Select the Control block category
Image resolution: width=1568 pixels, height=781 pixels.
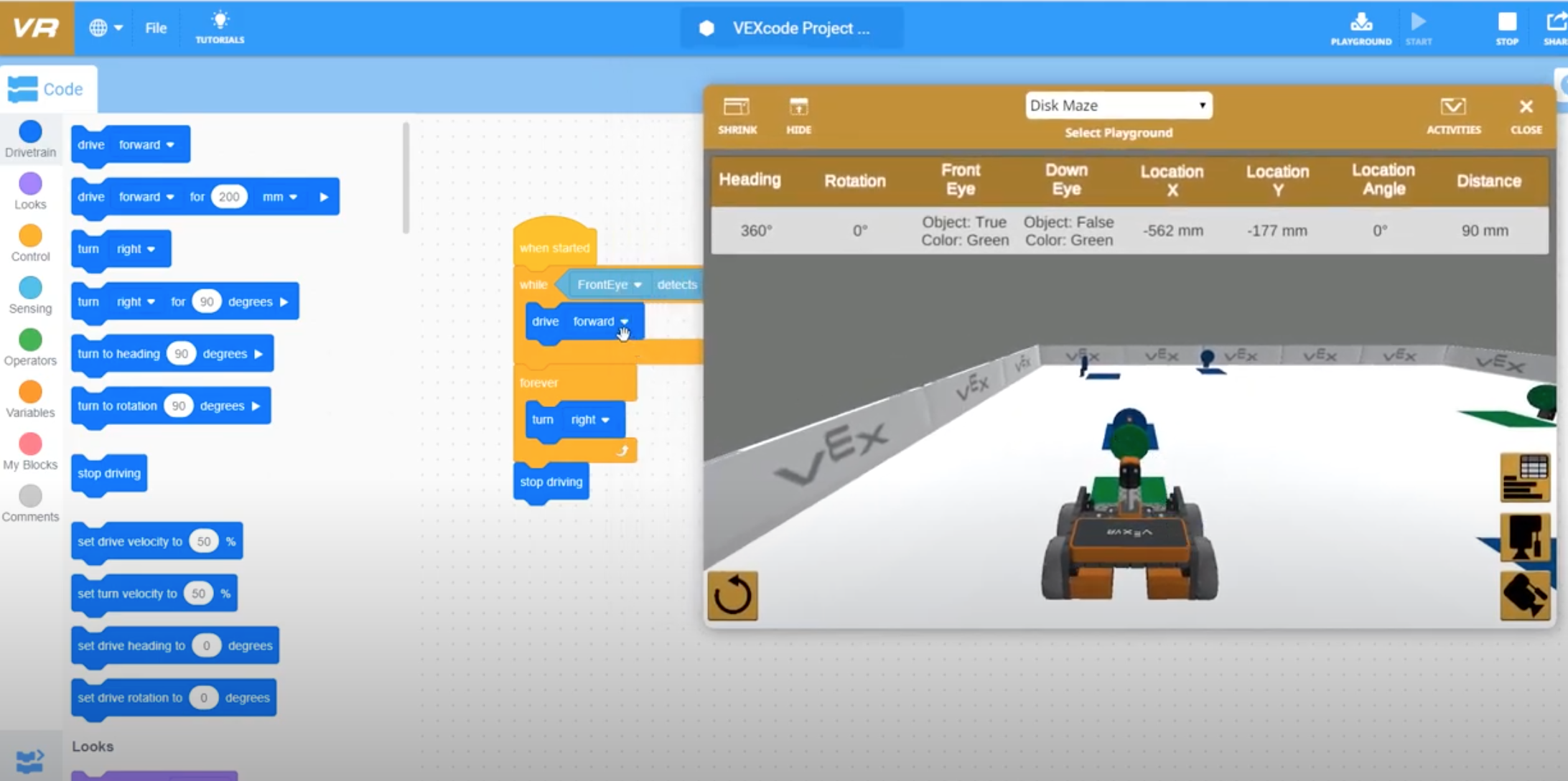coord(30,244)
